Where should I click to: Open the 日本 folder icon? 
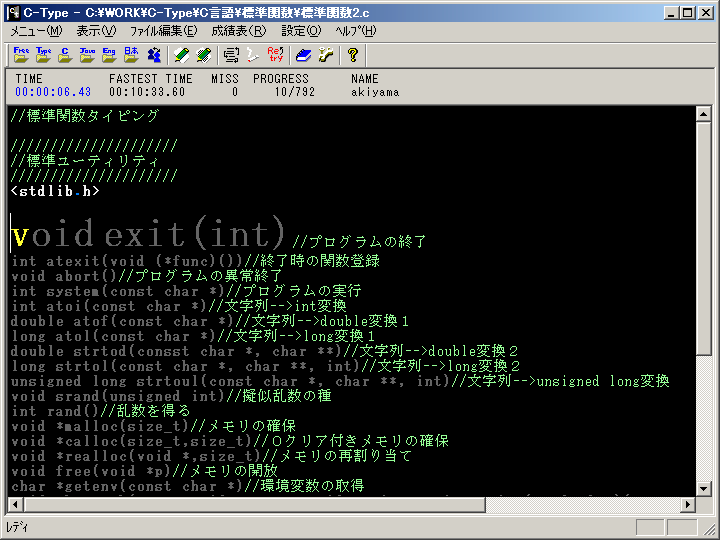[131, 55]
